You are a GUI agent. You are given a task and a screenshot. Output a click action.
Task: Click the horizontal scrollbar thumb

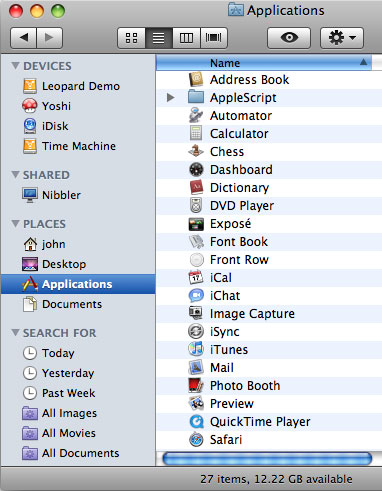pos(267,459)
